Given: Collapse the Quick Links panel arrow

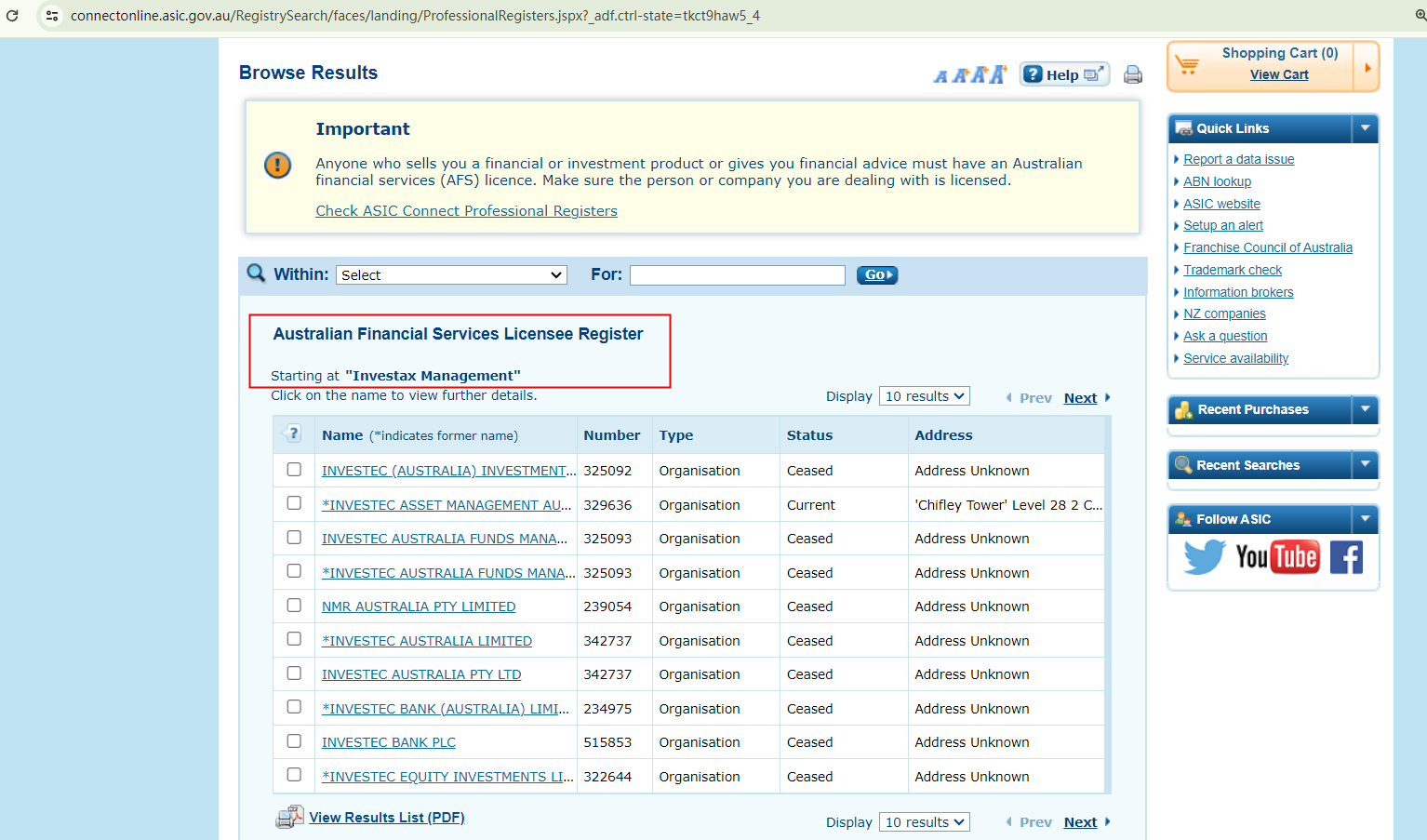Looking at the screenshot, I should coord(1365,128).
